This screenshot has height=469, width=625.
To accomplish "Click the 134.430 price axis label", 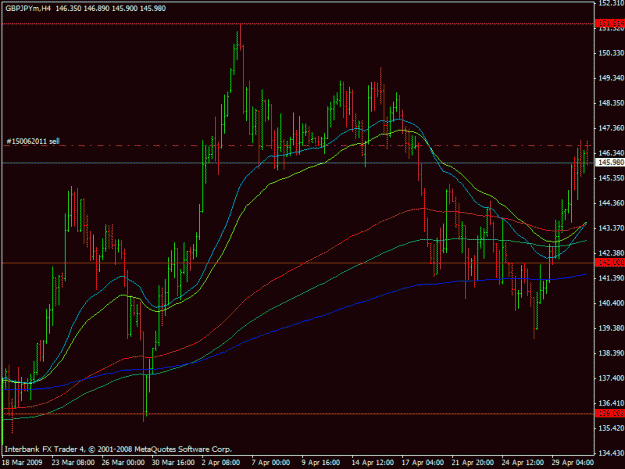I will [611, 453].
